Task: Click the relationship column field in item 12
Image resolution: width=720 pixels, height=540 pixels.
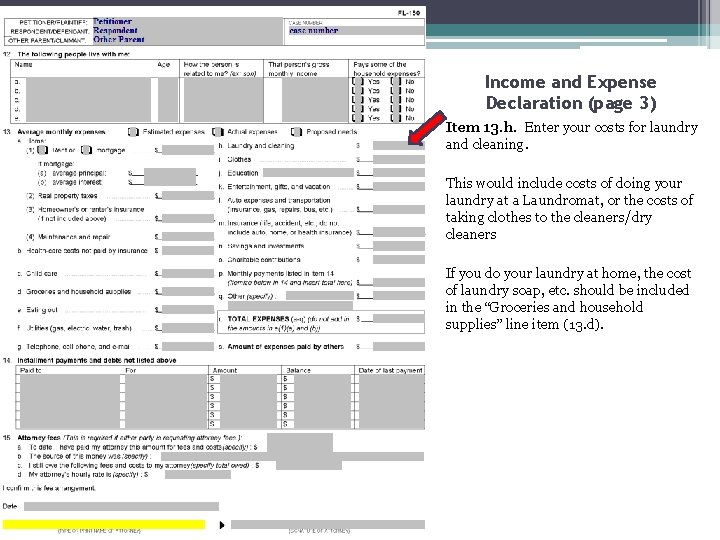Action: point(223,100)
